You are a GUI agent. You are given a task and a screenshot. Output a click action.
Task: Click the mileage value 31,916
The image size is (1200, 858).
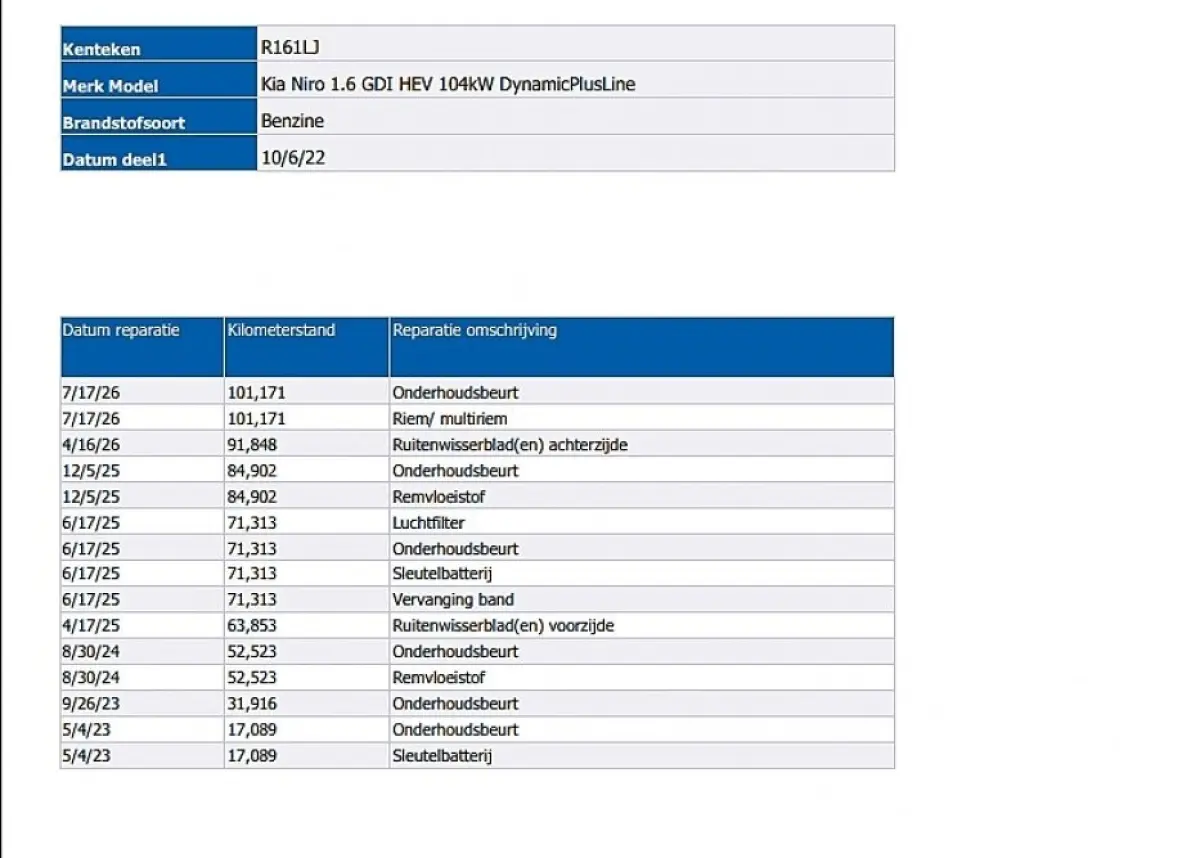click(252, 704)
